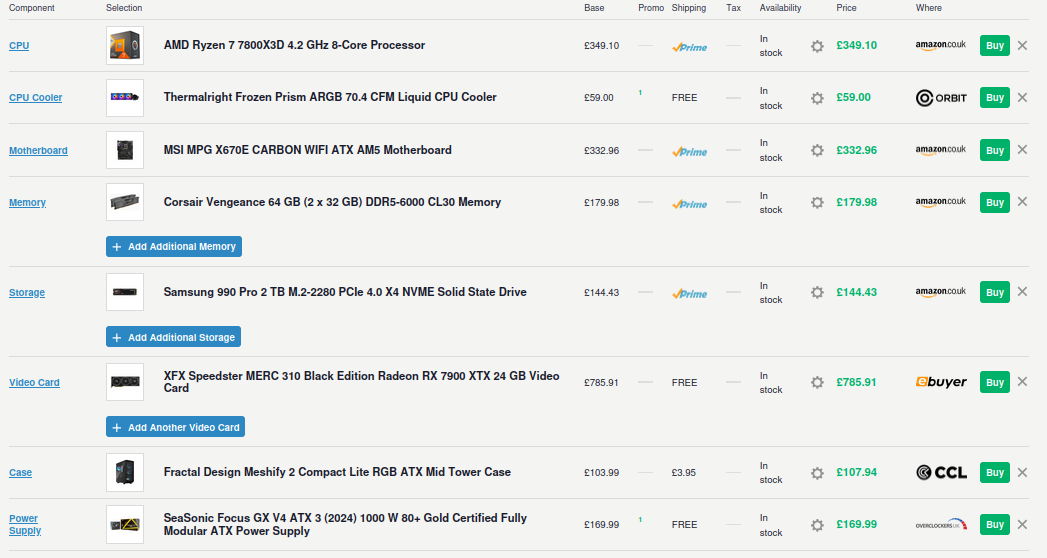Remove Fractal Design Meshify case with X
The height and width of the screenshot is (558, 1047).
click(1022, 472)
